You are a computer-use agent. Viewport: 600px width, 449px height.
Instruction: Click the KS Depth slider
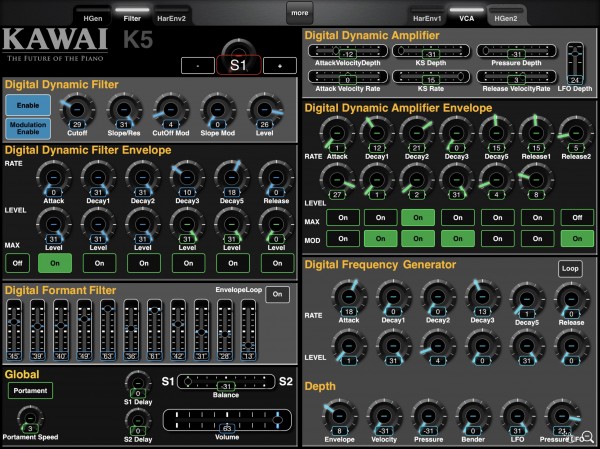pyautogui.click(x=431, y=51)
